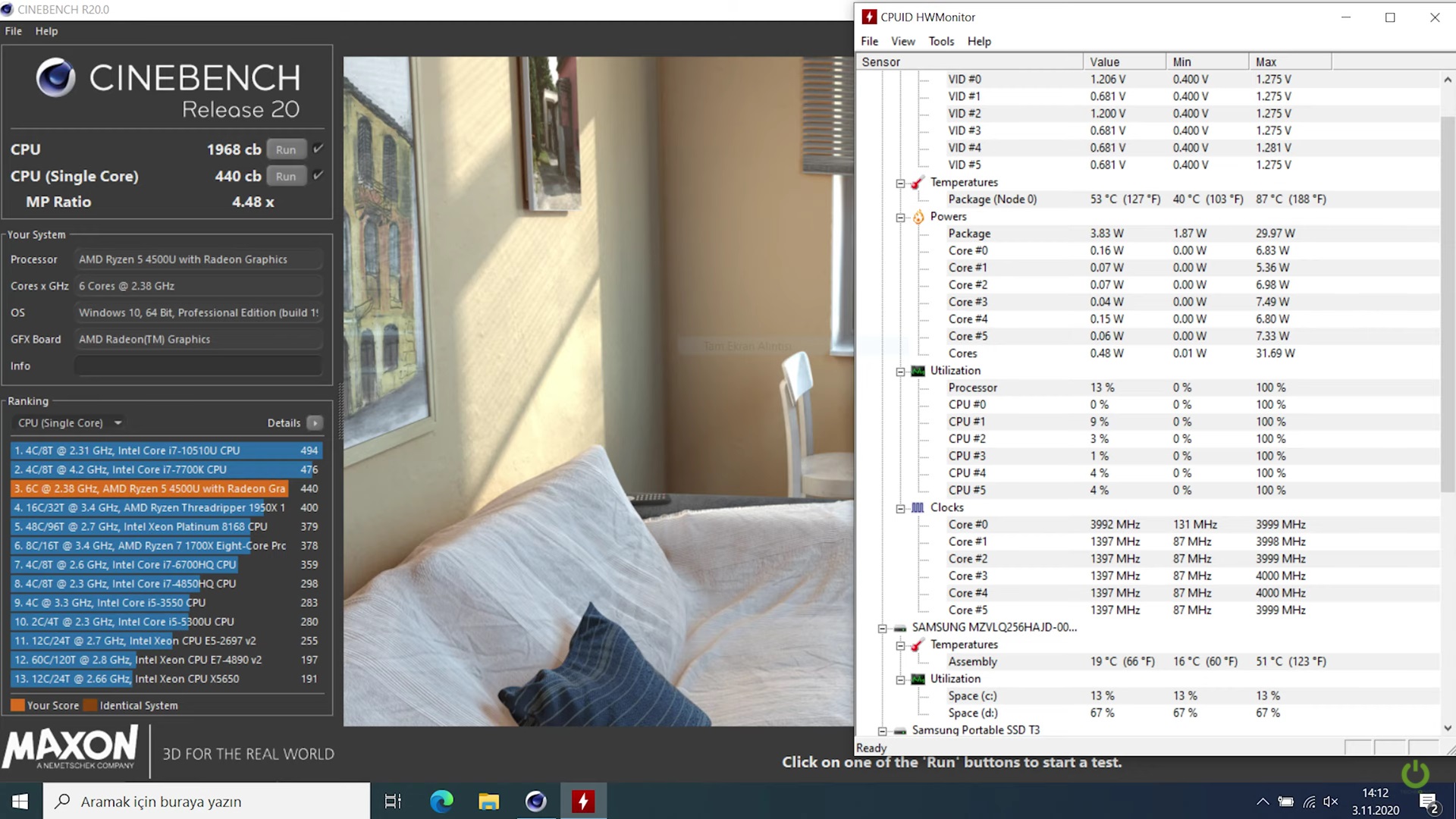Collapse the Clocks tree section
The width and height of the screenshot is (1456, 819).
point(900,509)
